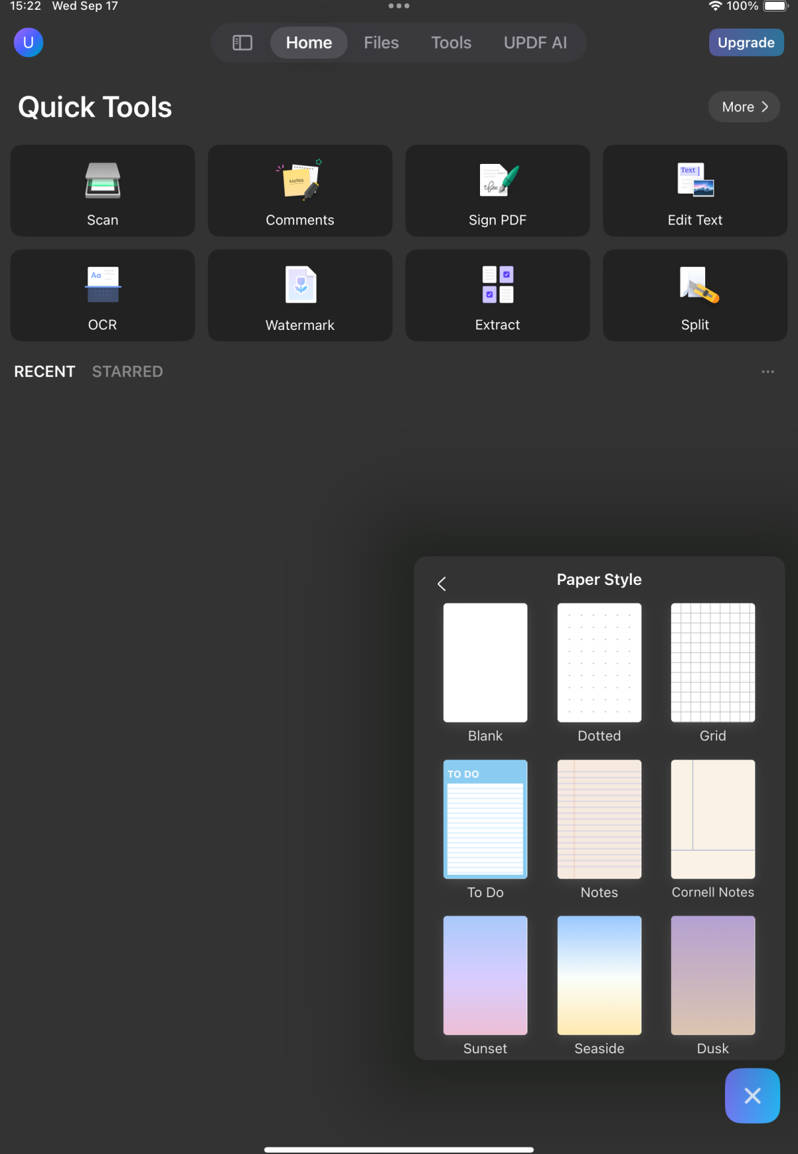This screenshot has height=1154, width=798.
Task: Switch to the Home tab
Action: 308,43
